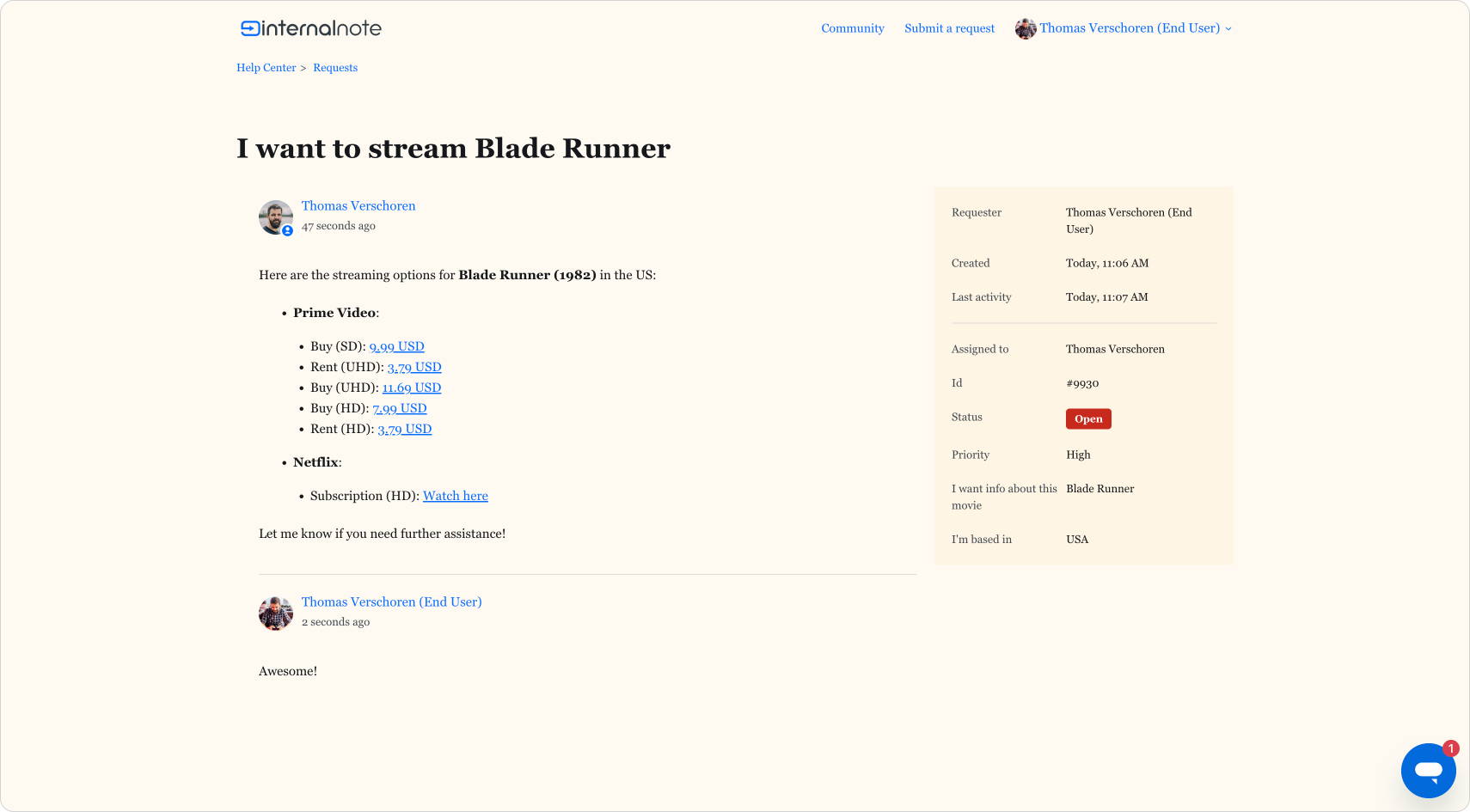Open the Buy (HD) 7.99 USD link
The width and height of the screenshot is (1470, 812).
[400, 408]
